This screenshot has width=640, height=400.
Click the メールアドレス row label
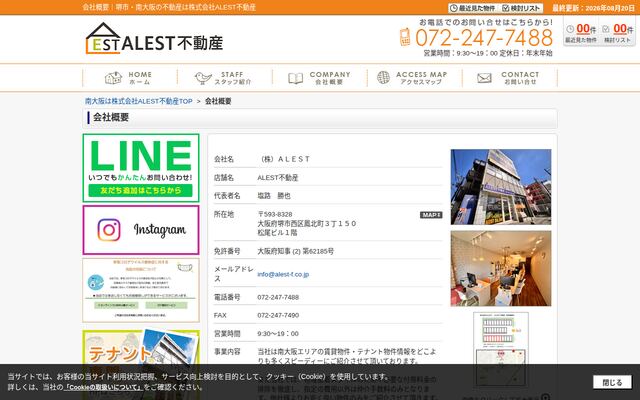pyautogui.click(x=234, y=274)
